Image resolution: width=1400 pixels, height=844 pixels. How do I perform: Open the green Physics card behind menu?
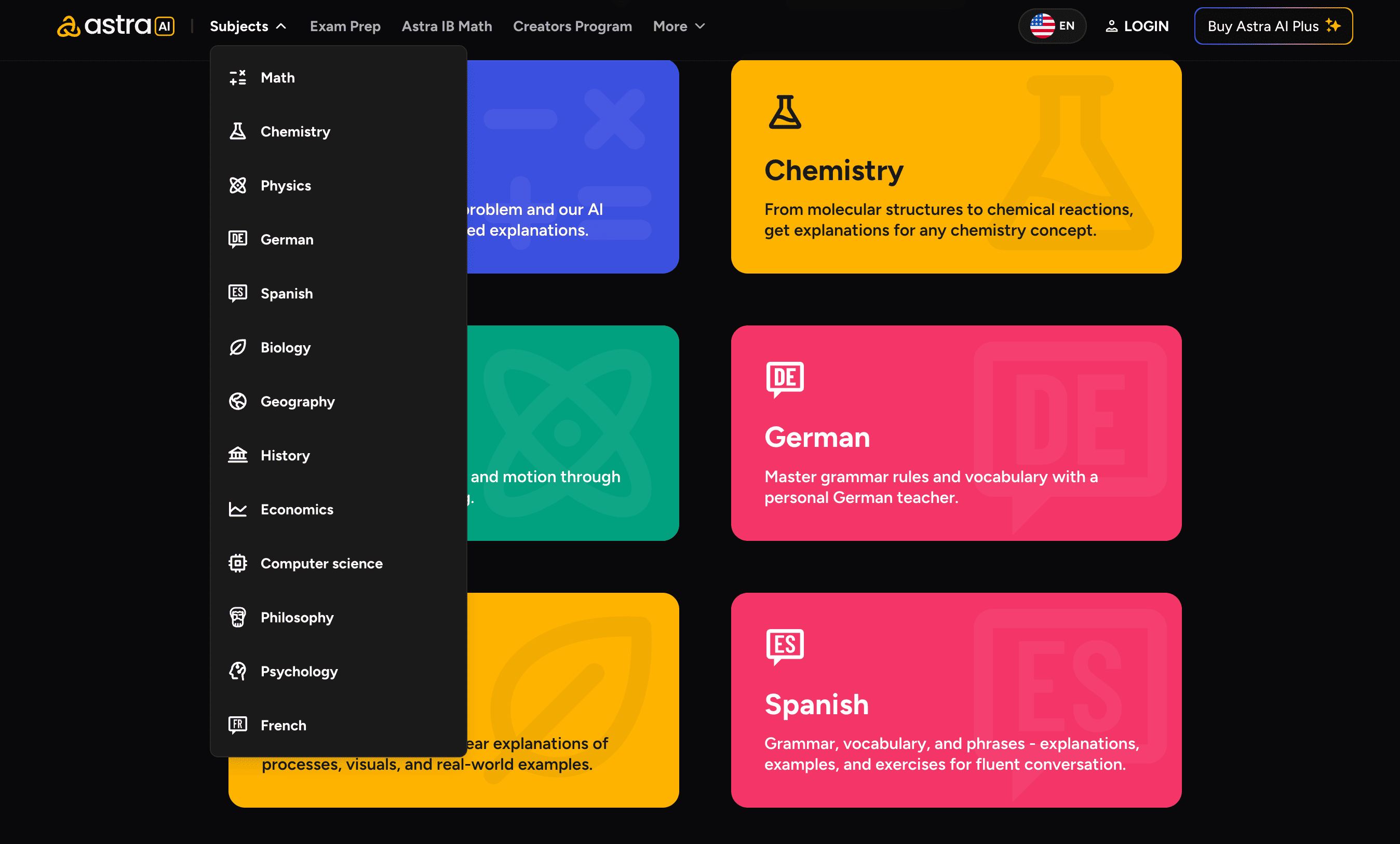point(573,433)
